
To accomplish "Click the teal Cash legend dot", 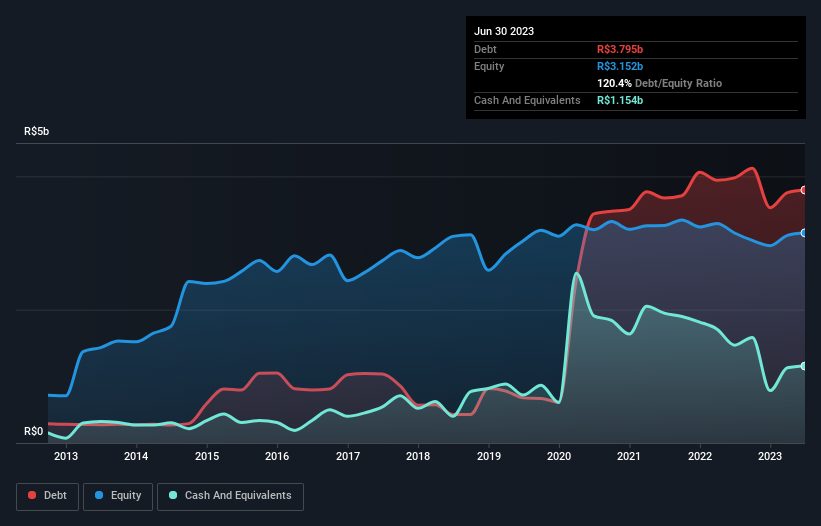I will [x=174, y=495].
